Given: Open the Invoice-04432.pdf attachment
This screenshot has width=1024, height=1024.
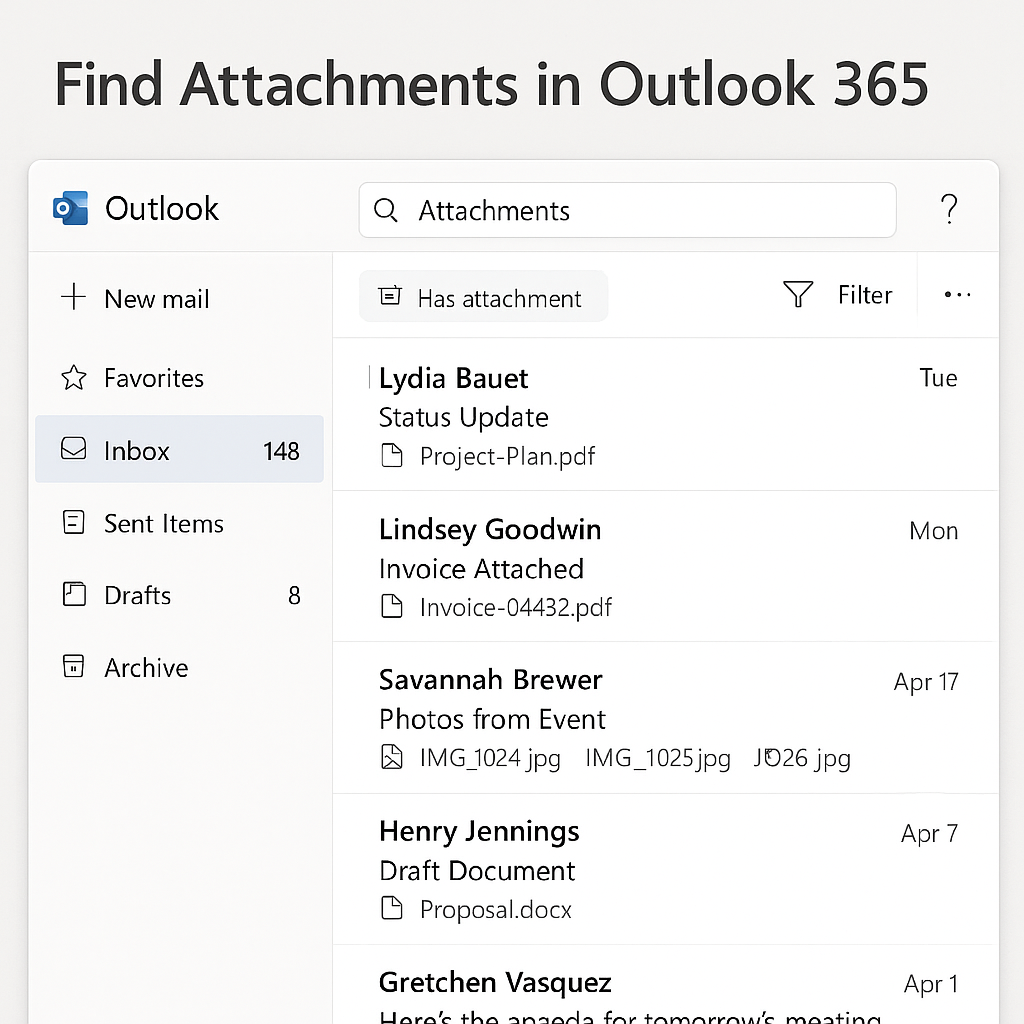Looking at the screenshot, I should tap(516, 607).
